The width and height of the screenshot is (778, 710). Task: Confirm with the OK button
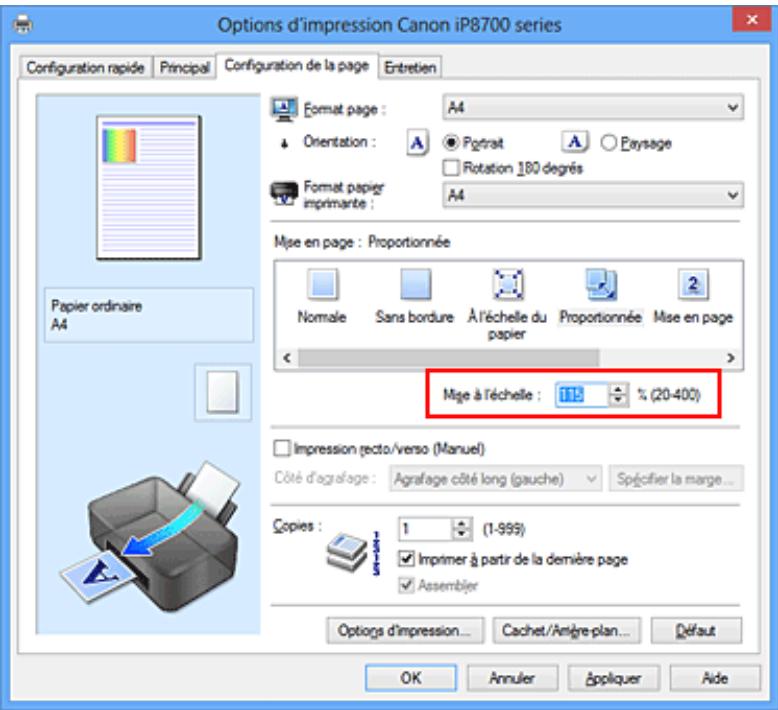411,678
